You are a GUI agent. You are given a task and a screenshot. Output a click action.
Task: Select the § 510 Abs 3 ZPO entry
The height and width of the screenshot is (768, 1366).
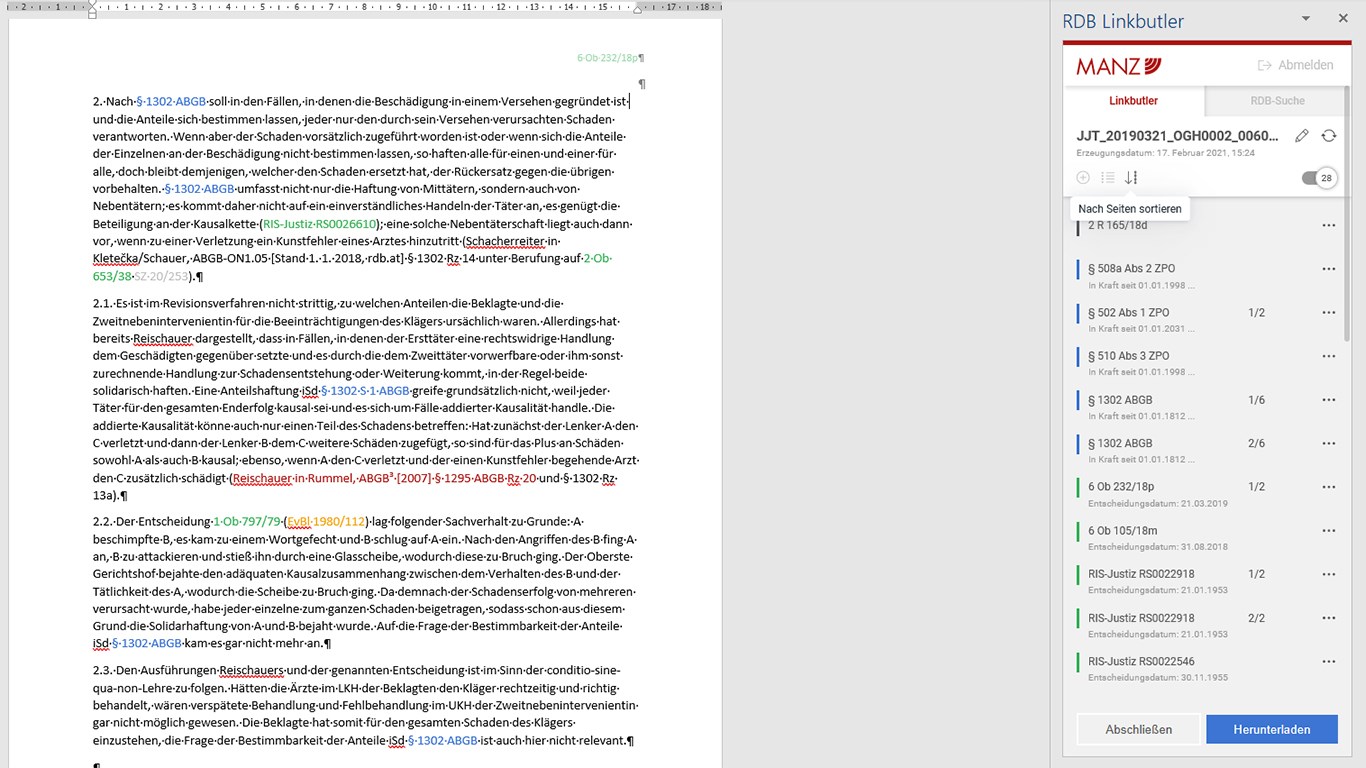coord(1206,362)
